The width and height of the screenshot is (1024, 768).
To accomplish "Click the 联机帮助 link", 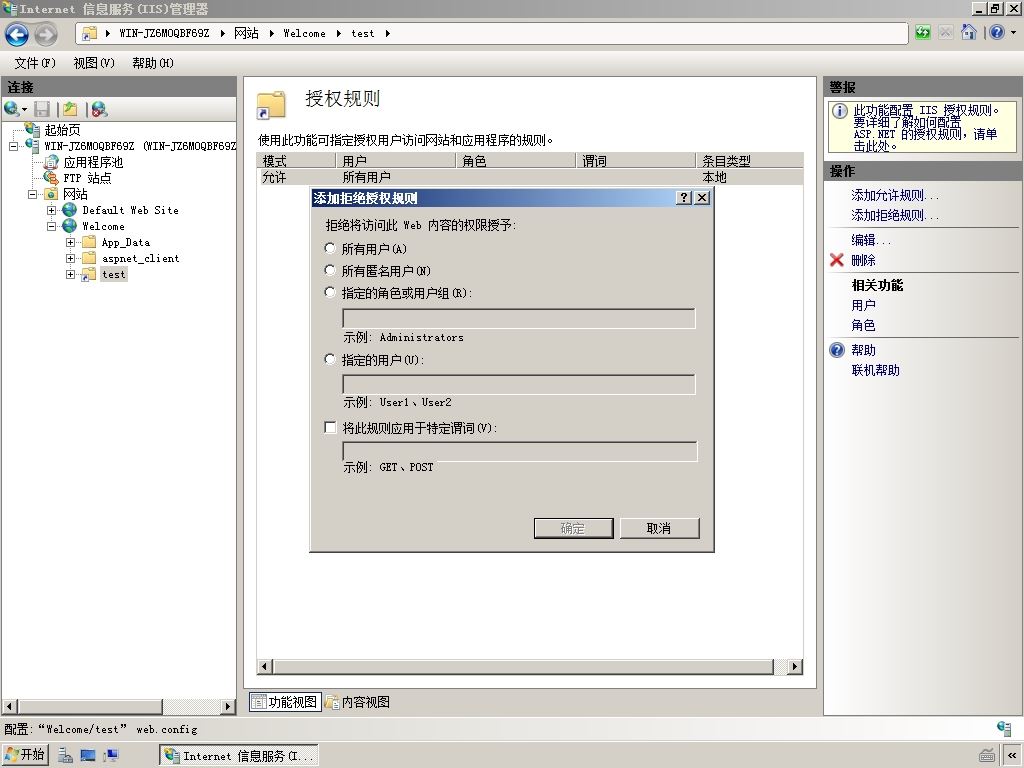I will [875, 370].
